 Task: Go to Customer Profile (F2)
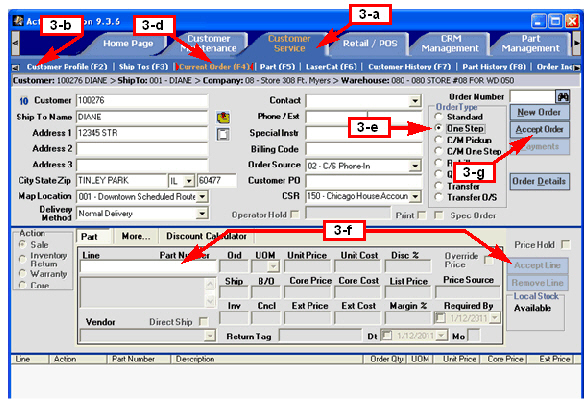pos(67,67)
